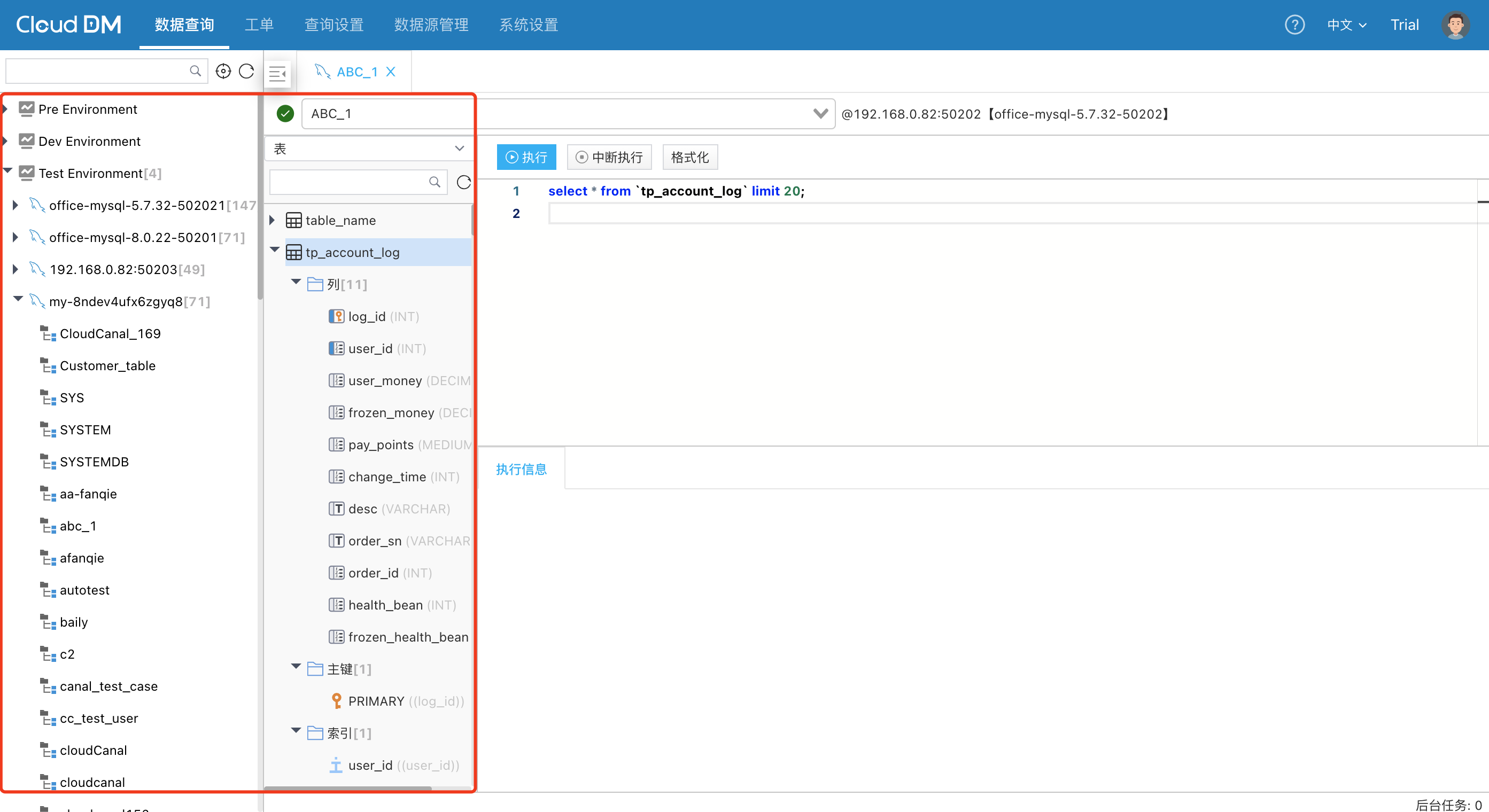This screenshot has width=1489, height=812.
Task: Switch to 数据源管理 in the top menu
Action: [x=431, y=25]
